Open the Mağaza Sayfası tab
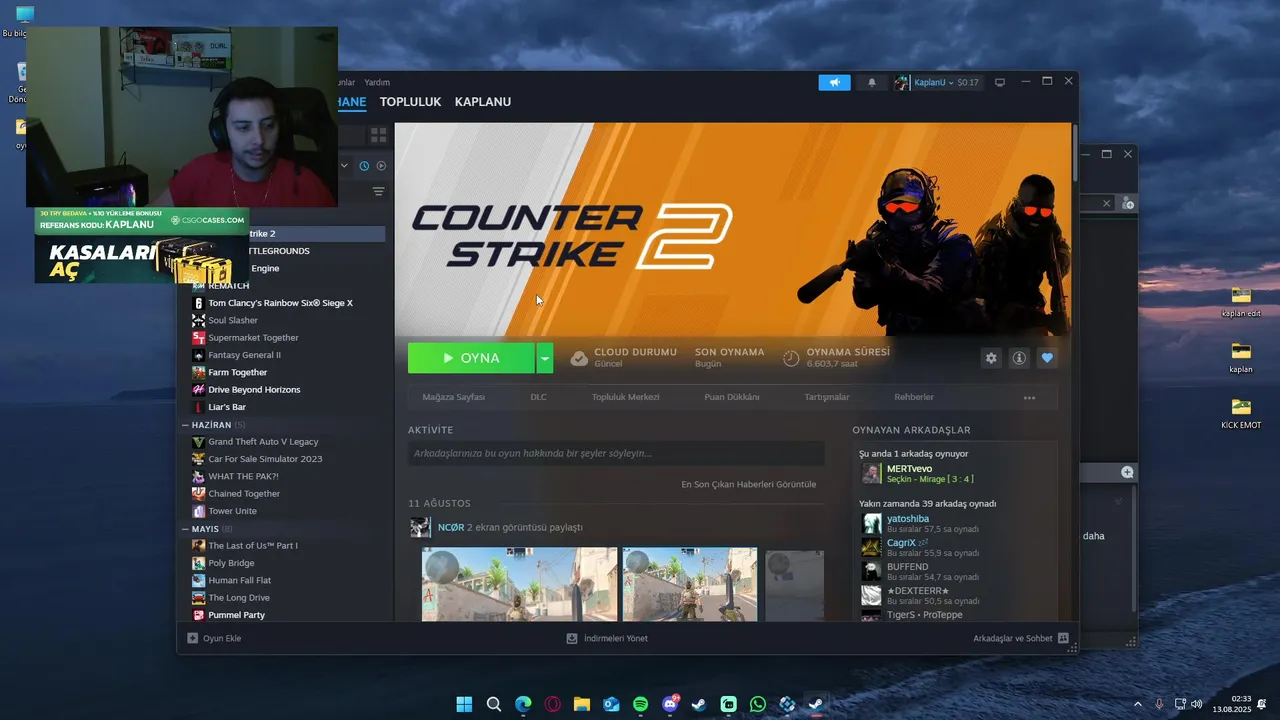Screen dimensions: 1280x720 454,397
